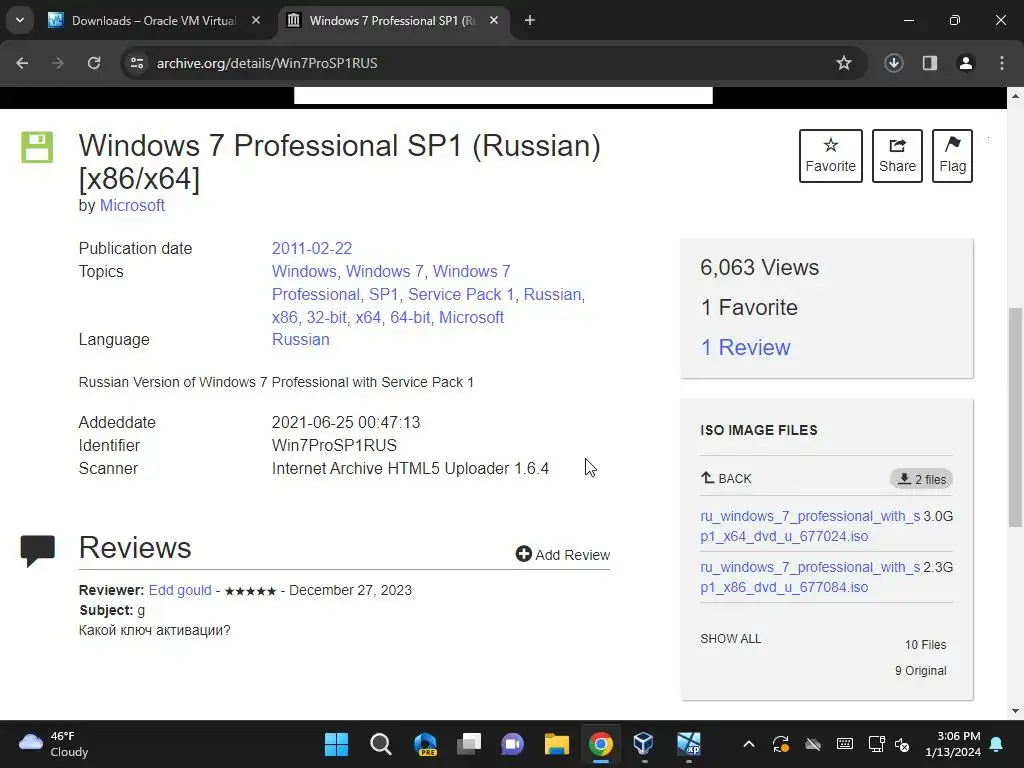
Task: Click the muted volume tray icon
Action: (903, 744)
